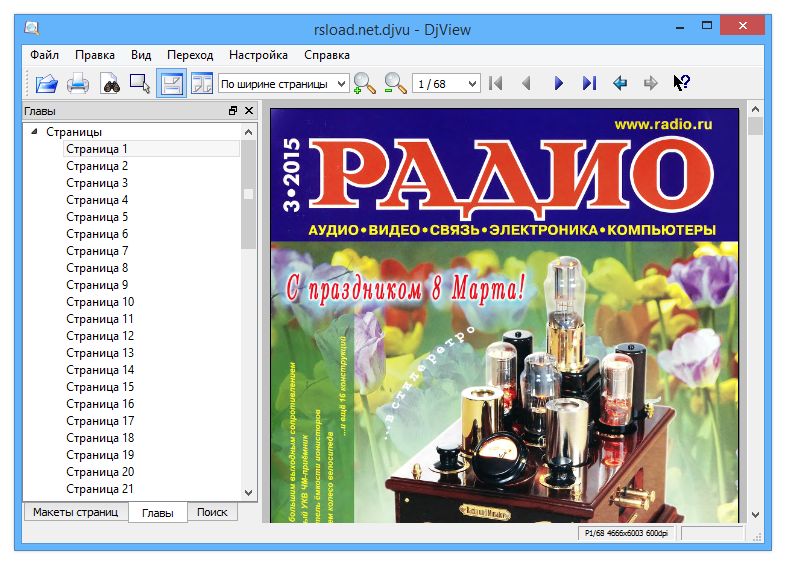Select Страница 7 in the tree

97,251
